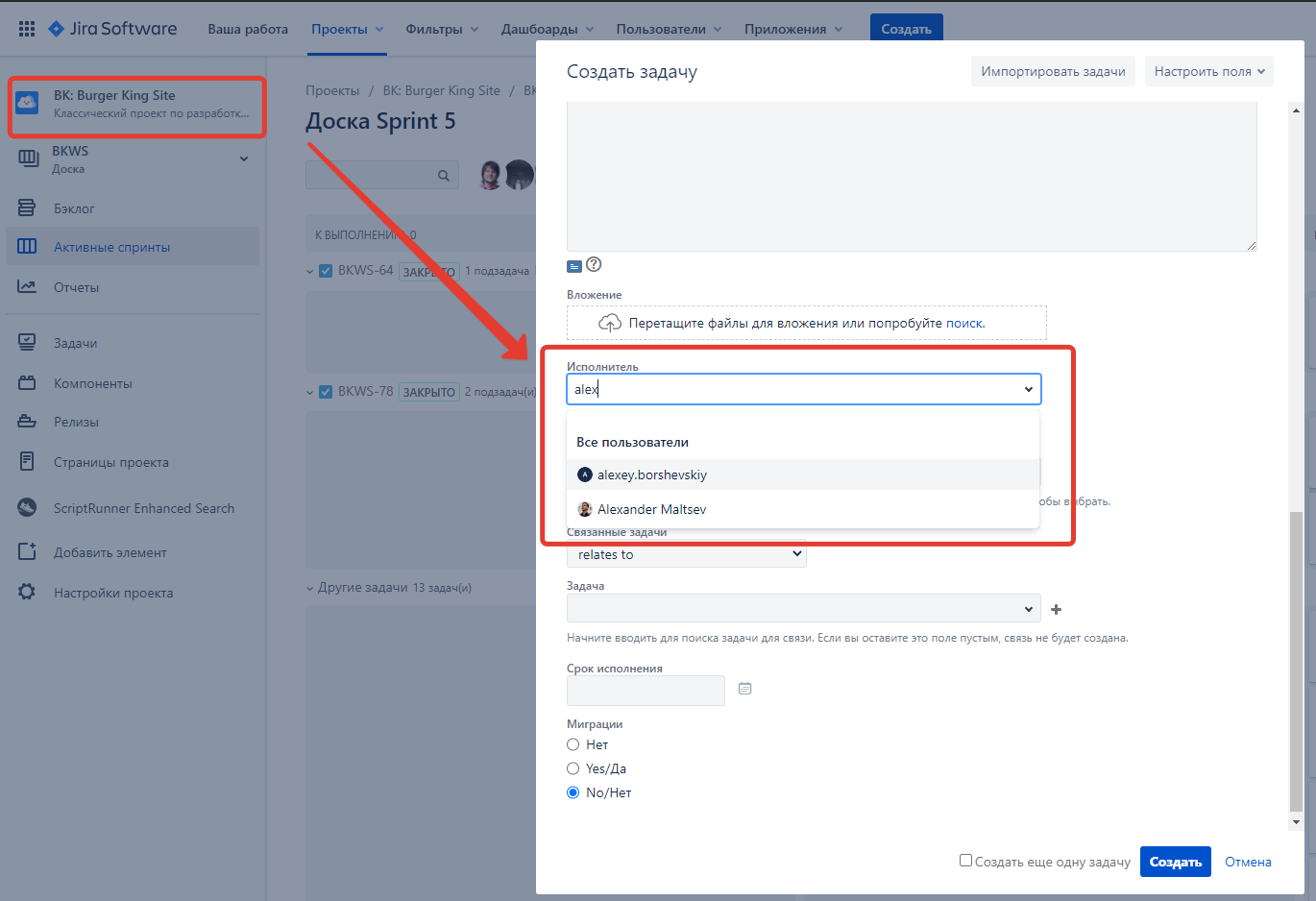Click the plus icon next to Задача field
The image size is (1316, 901).
point(1056,609)
